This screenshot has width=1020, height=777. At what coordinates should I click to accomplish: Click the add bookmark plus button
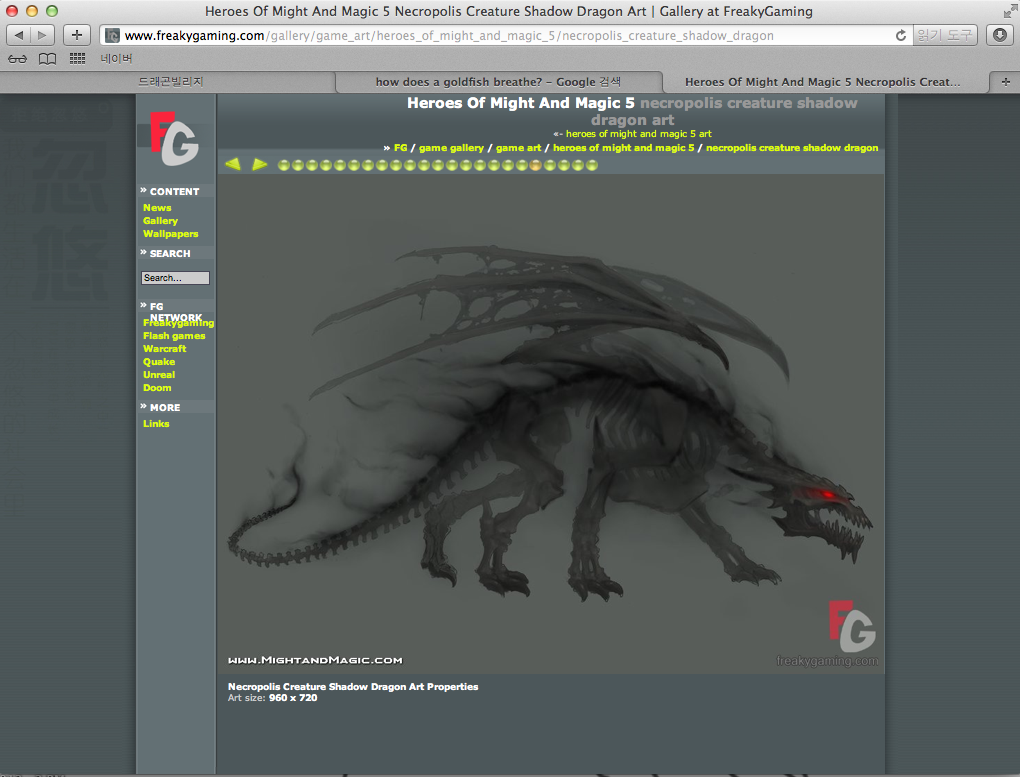click(77, 35)
